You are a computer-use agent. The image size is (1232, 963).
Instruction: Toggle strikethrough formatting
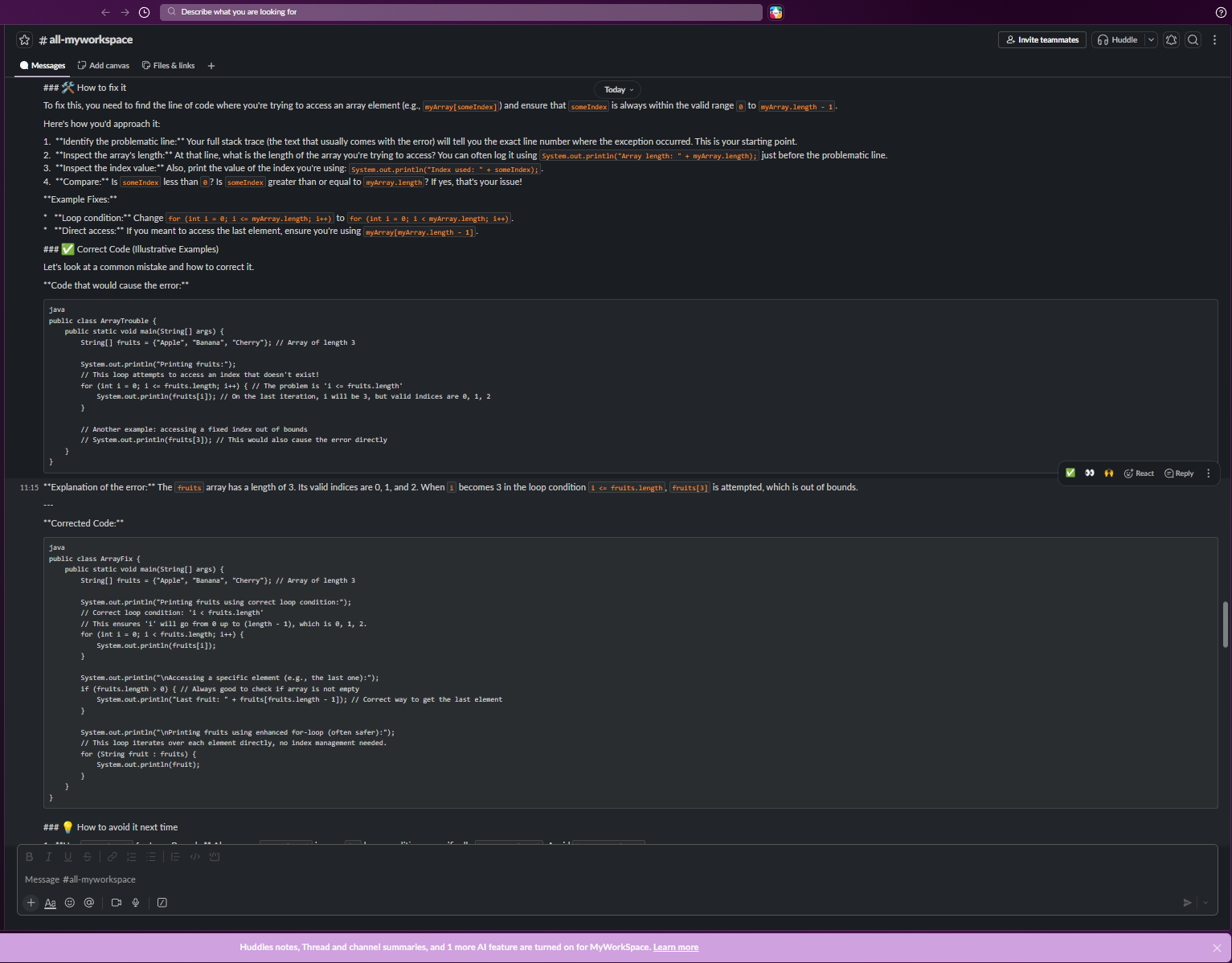point(87,857)
